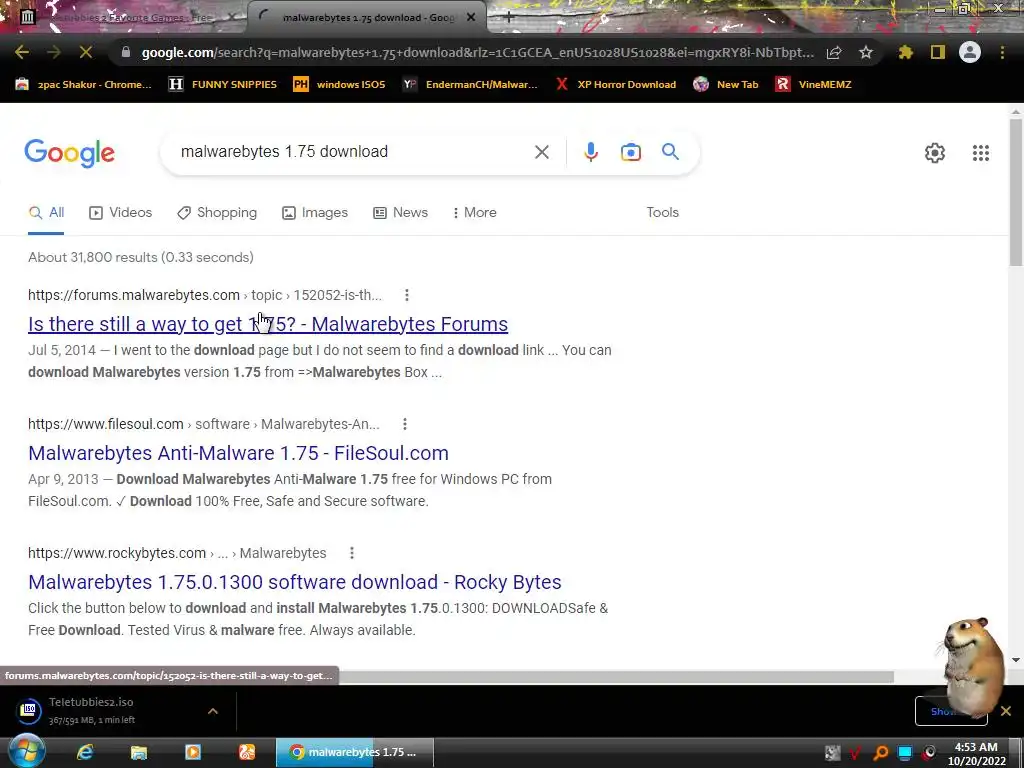Click the https://www.rockybytes.com URL text
The image size is (1024, 768).
[117, 553]
